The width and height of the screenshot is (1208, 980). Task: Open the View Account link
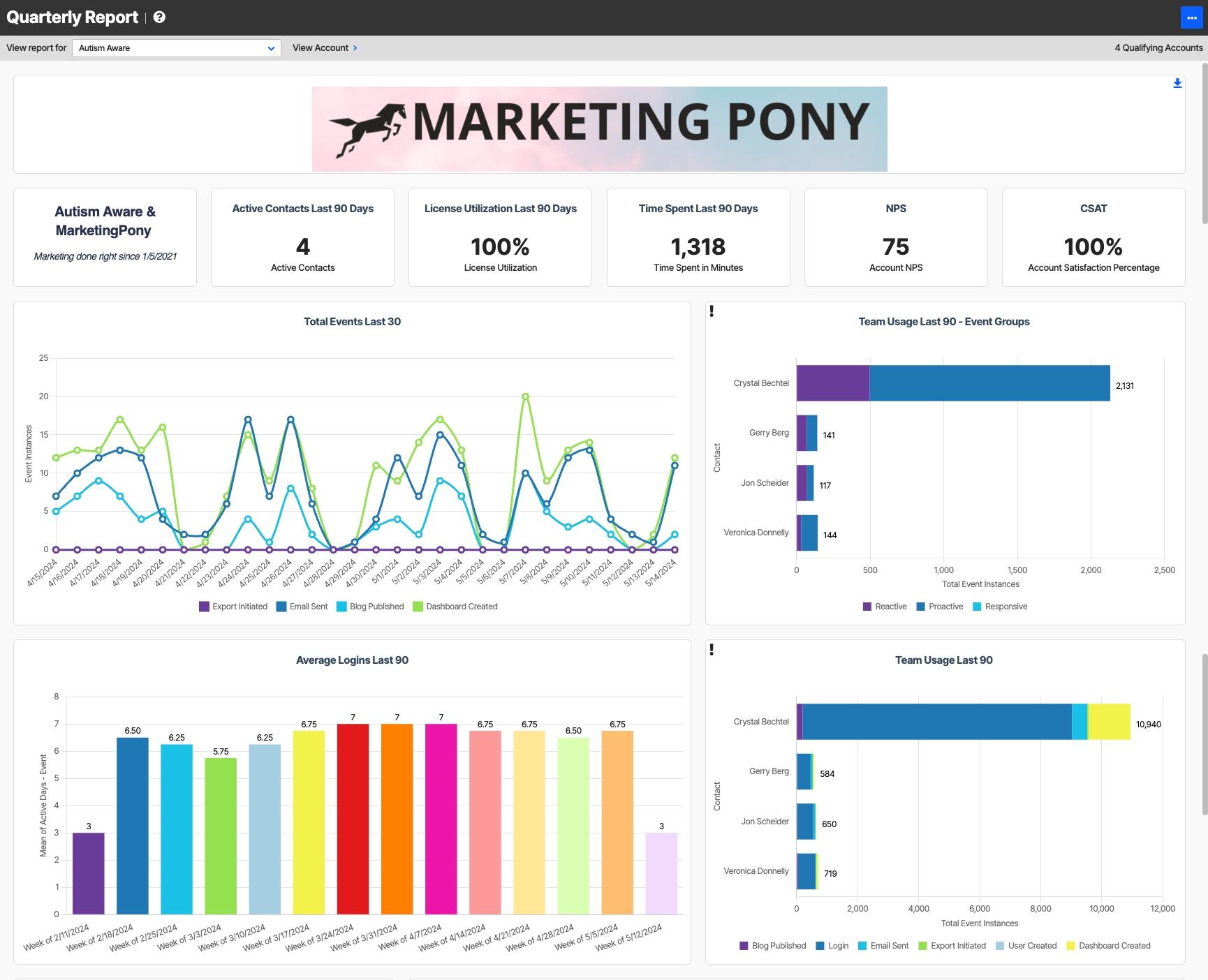(x=321, y=48)
